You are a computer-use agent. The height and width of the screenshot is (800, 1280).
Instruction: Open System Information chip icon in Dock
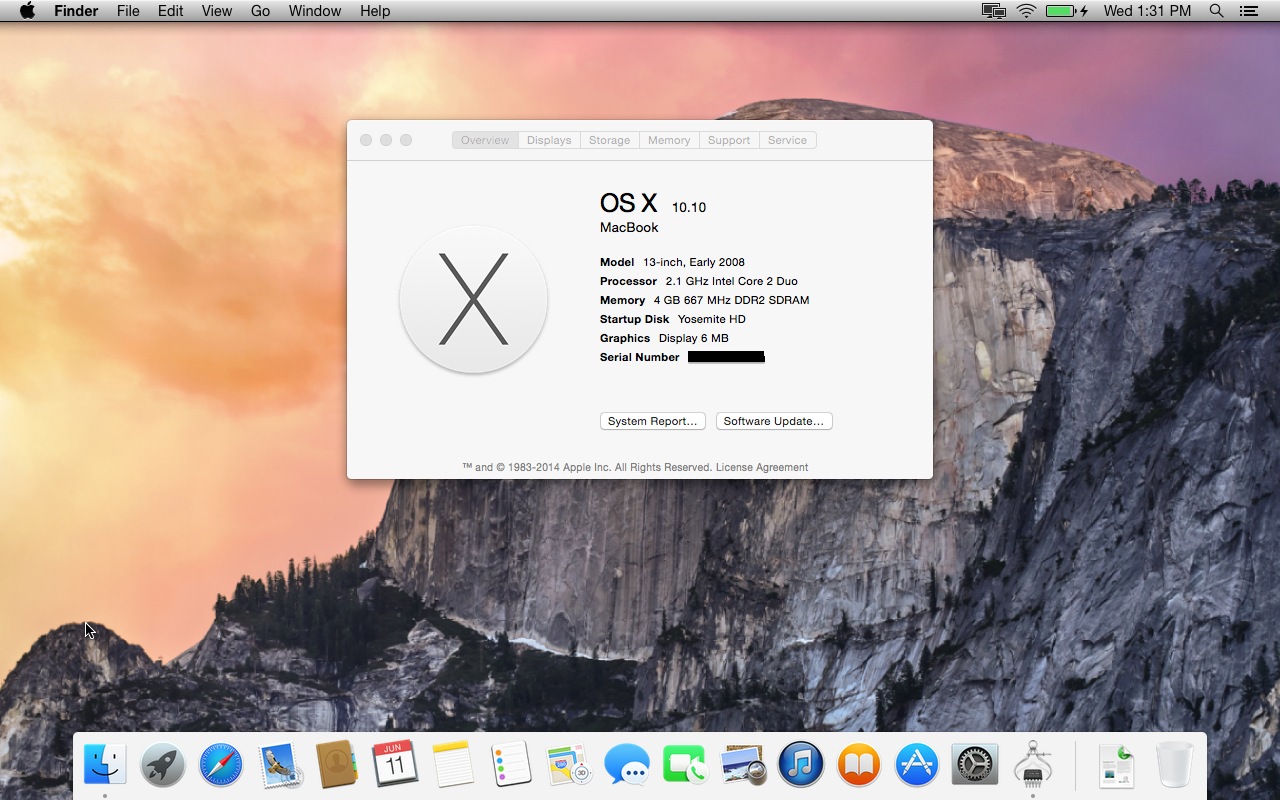1033,765
